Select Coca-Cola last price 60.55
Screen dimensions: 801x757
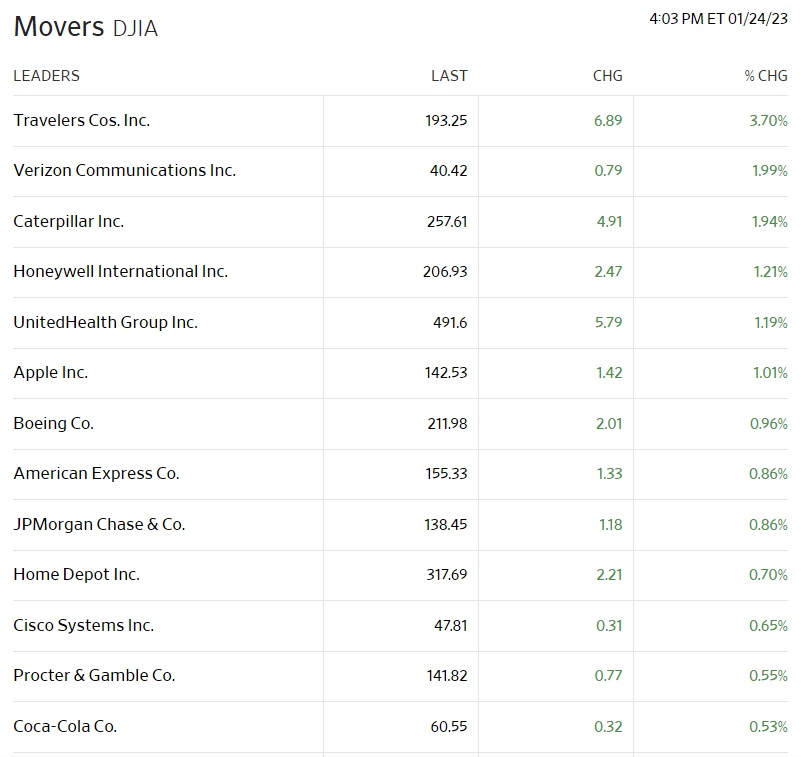tap(449, 726)
